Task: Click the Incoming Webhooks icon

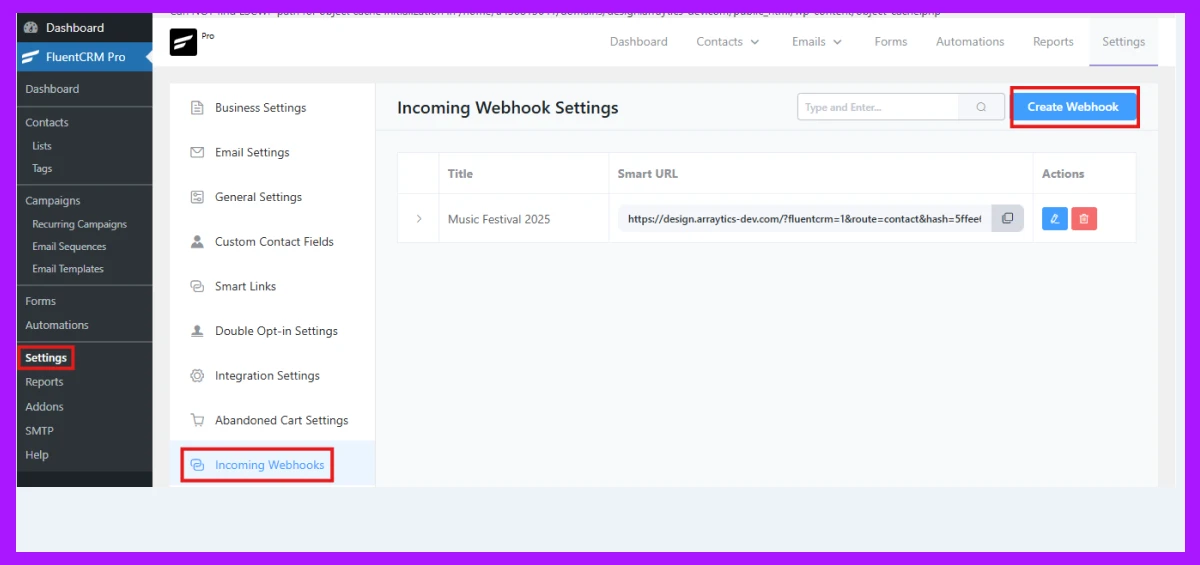Action: (197, 465)
